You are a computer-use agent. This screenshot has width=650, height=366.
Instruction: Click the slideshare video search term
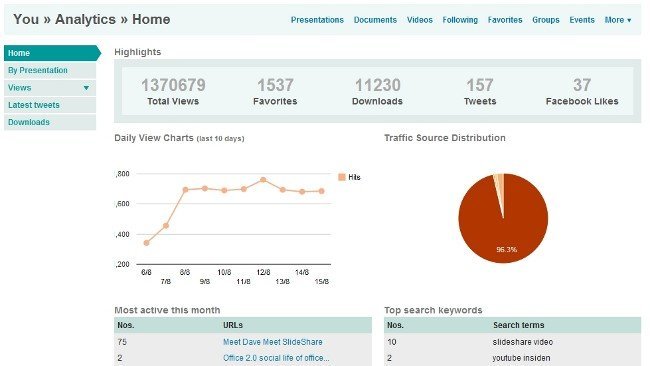tap(523, 342)
